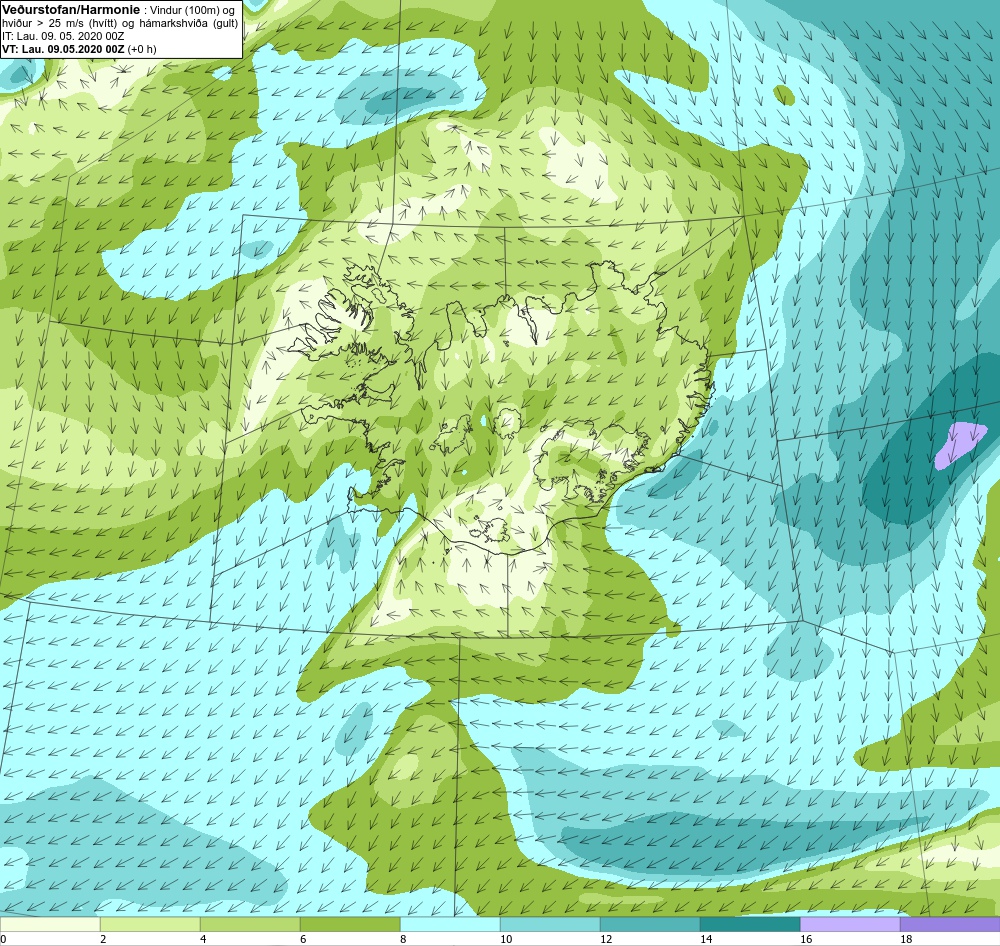Viewport: 1000px width, 946px height.
Task: Click the small green oval in the top right sea
Action: click(x=785, y=96)
